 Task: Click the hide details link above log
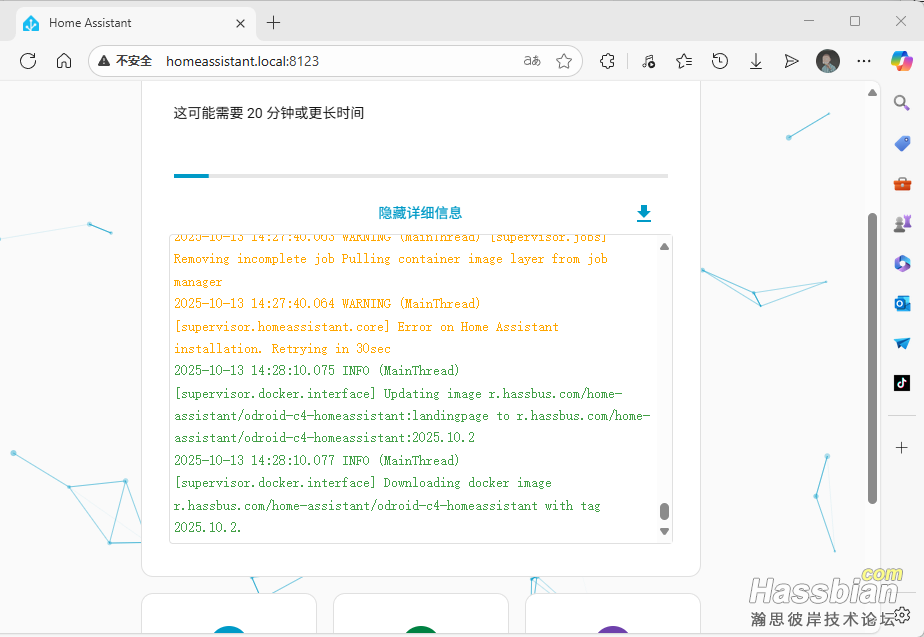pyautogui.click(x=420, y=213)
